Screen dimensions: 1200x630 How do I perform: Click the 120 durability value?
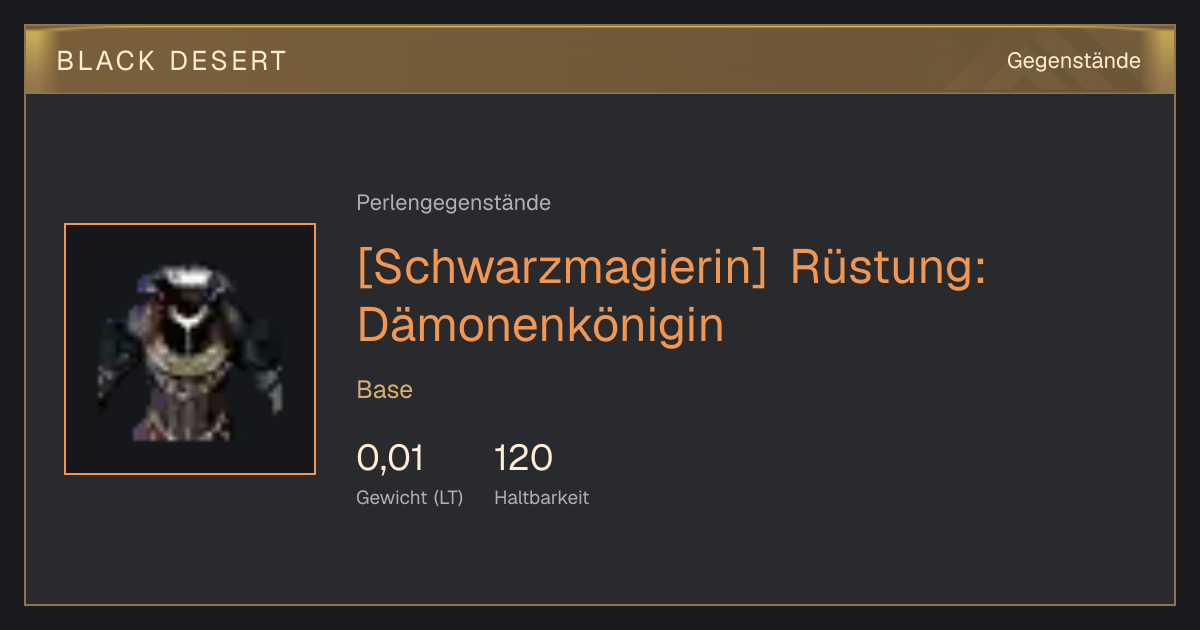(x=523, y=458)
